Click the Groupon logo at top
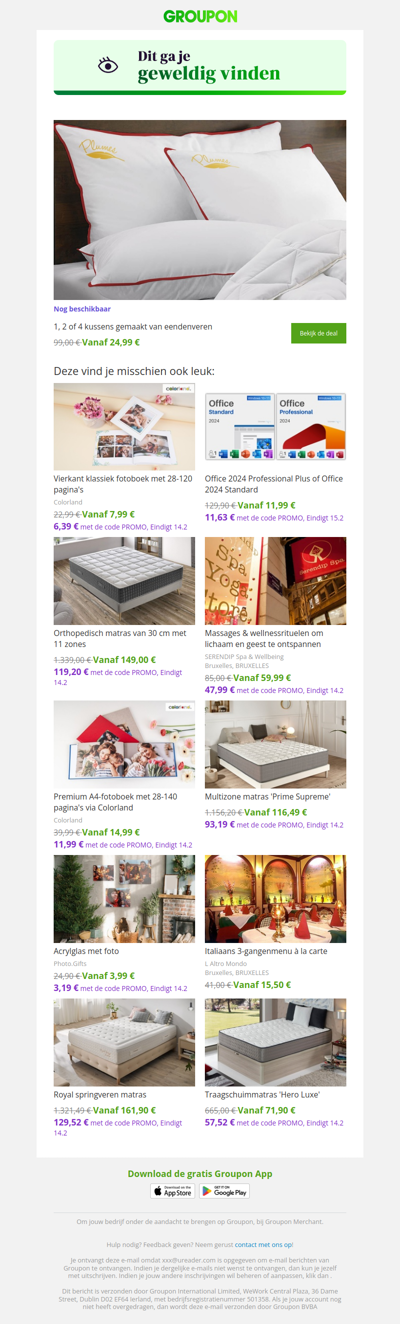 tap(200, 16)
